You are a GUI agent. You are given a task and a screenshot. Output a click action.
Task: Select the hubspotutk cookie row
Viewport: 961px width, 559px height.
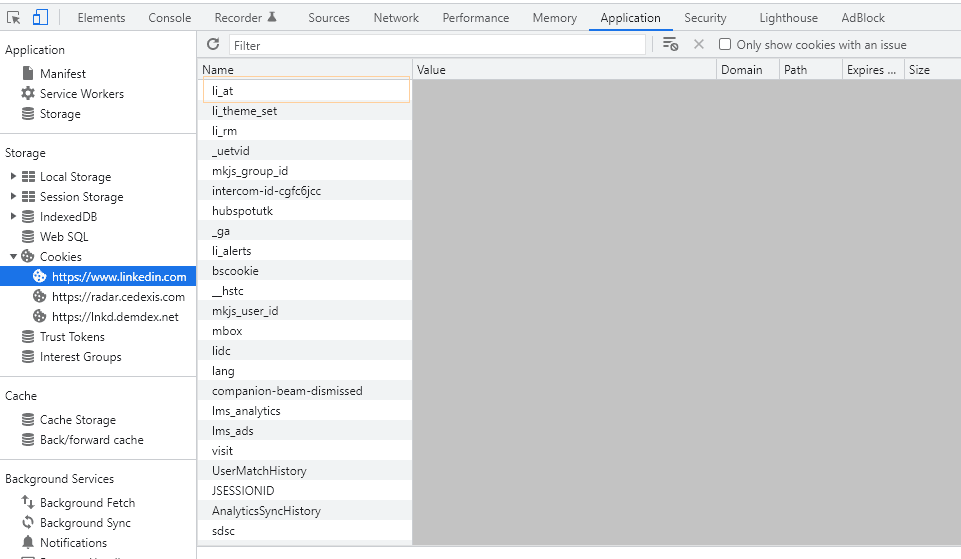click(x=305, y=210)
